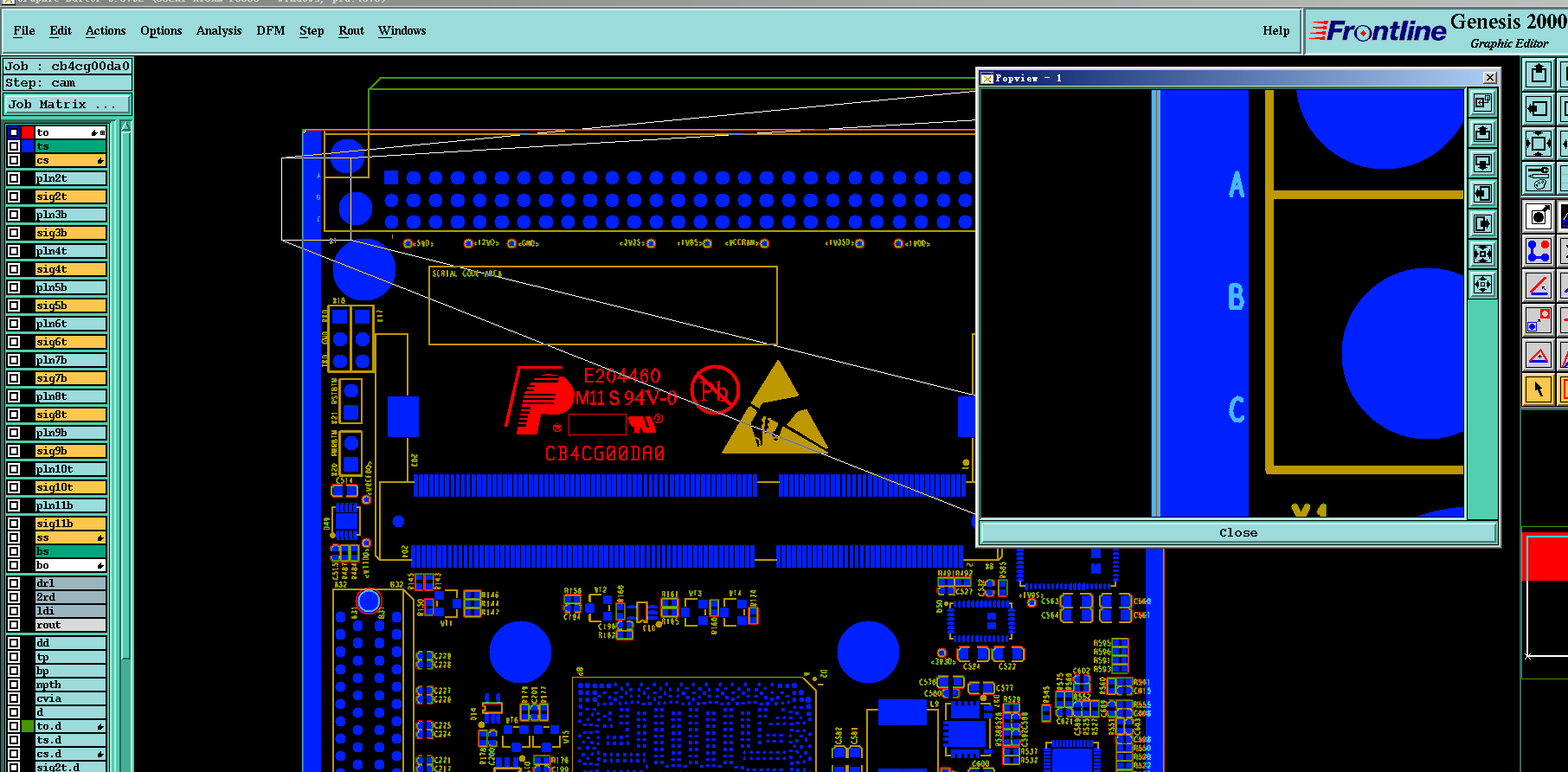Click the Step field showing cam
Viewport: 1568px width, 772px height.
pos(67,83)
